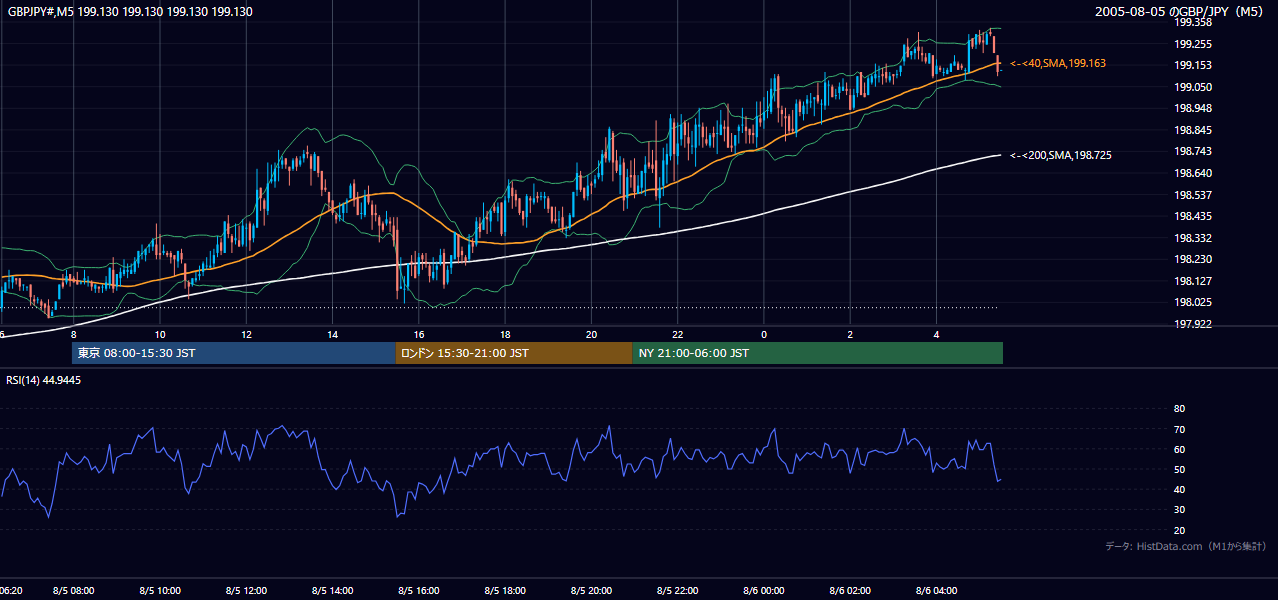
Task: Click the 8/5 16:00 bottom time label
Action: (x=419, y=590)
